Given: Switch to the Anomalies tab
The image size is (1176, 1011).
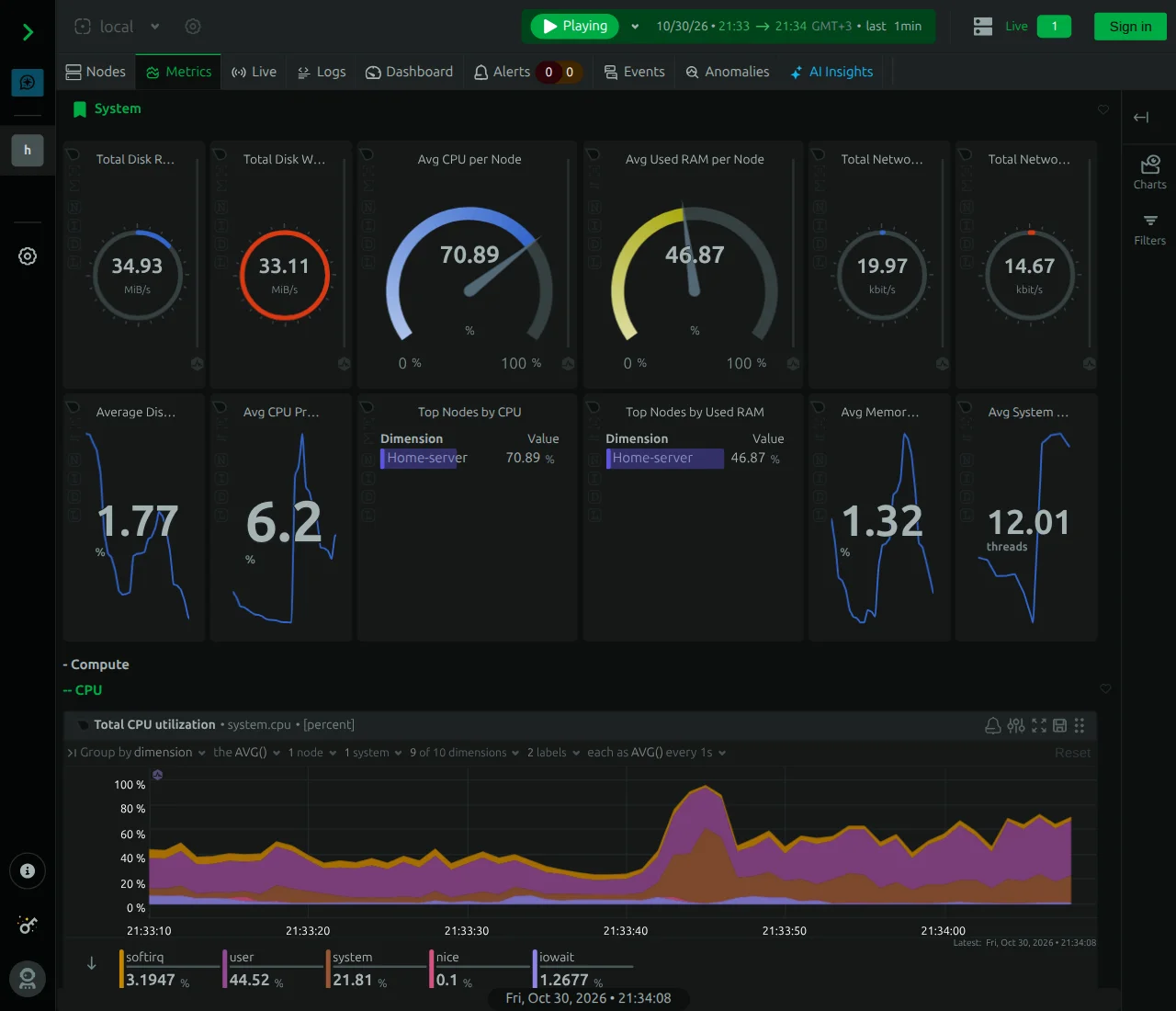Looking at the screenshot, I should coord(728,72).
